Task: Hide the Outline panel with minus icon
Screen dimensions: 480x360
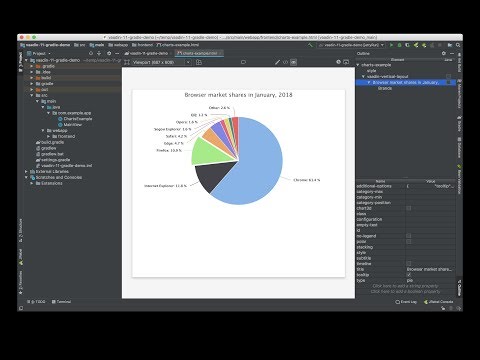Action: click(452, 53)
